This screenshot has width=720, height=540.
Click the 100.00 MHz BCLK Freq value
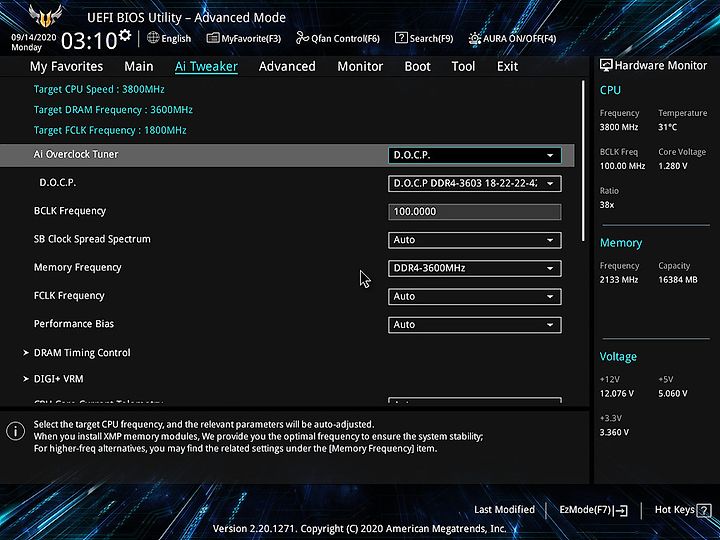[x=622, y=166]
